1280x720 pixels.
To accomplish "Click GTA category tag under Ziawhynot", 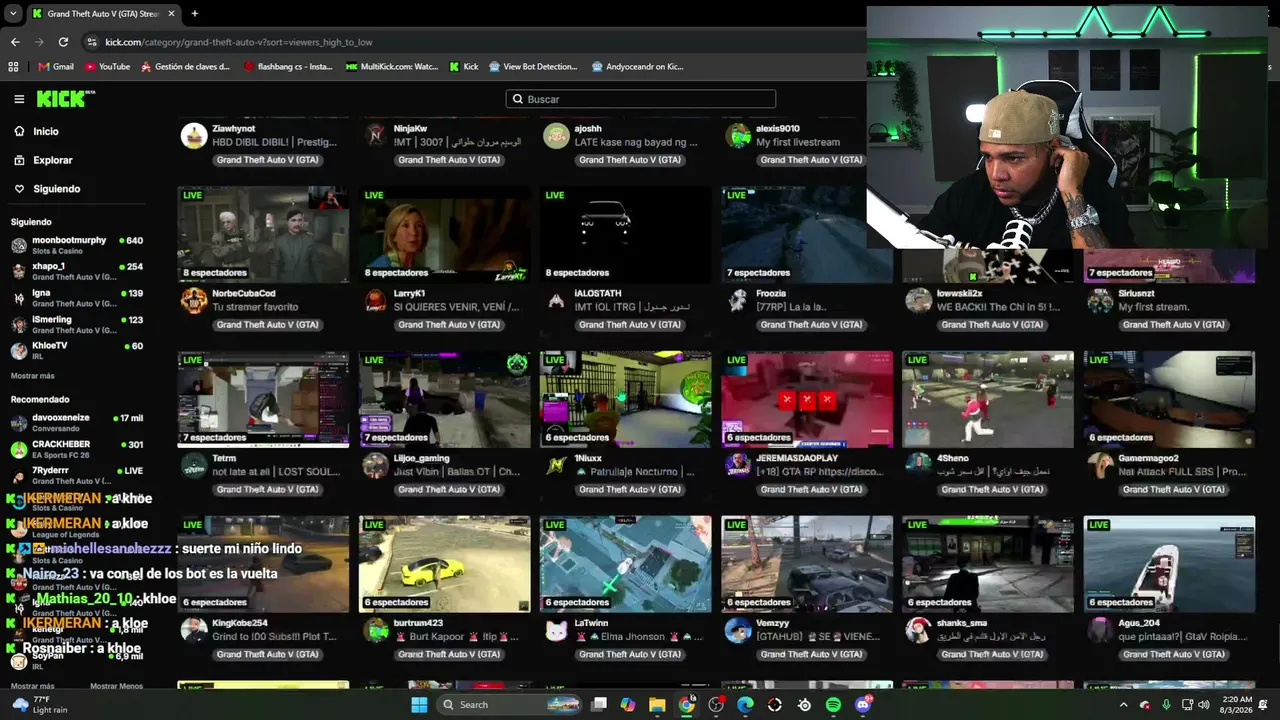I will pos(268,160).
